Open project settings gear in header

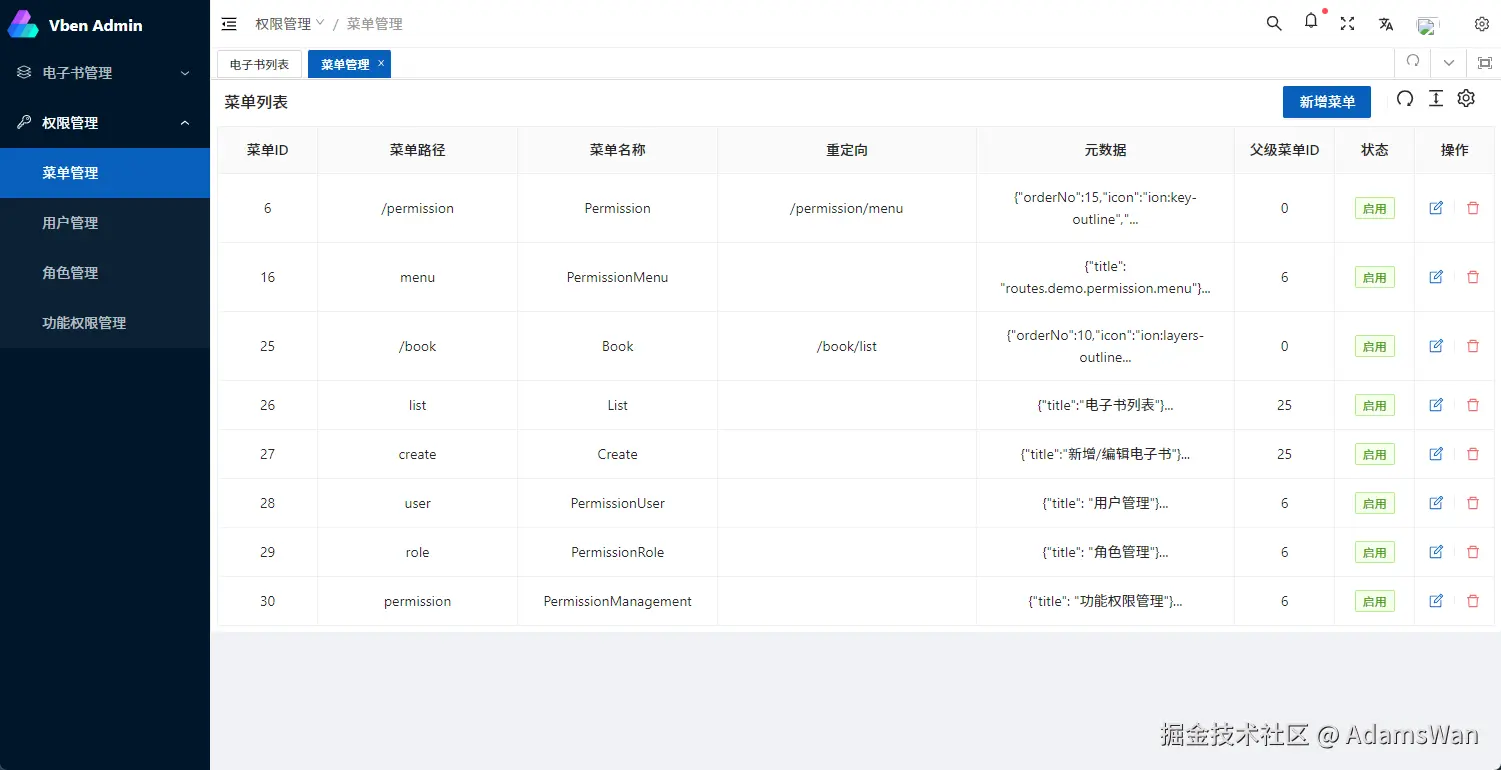(1482, 24)
